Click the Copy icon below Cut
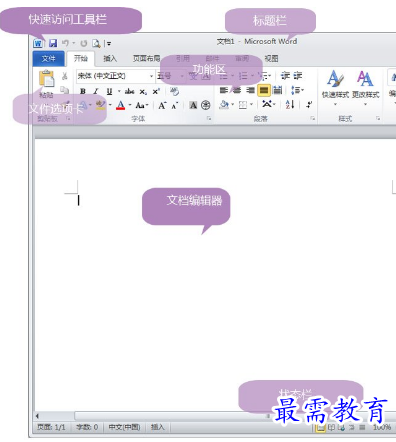Viewport: 396px width, 442px height. coord(64,90)
